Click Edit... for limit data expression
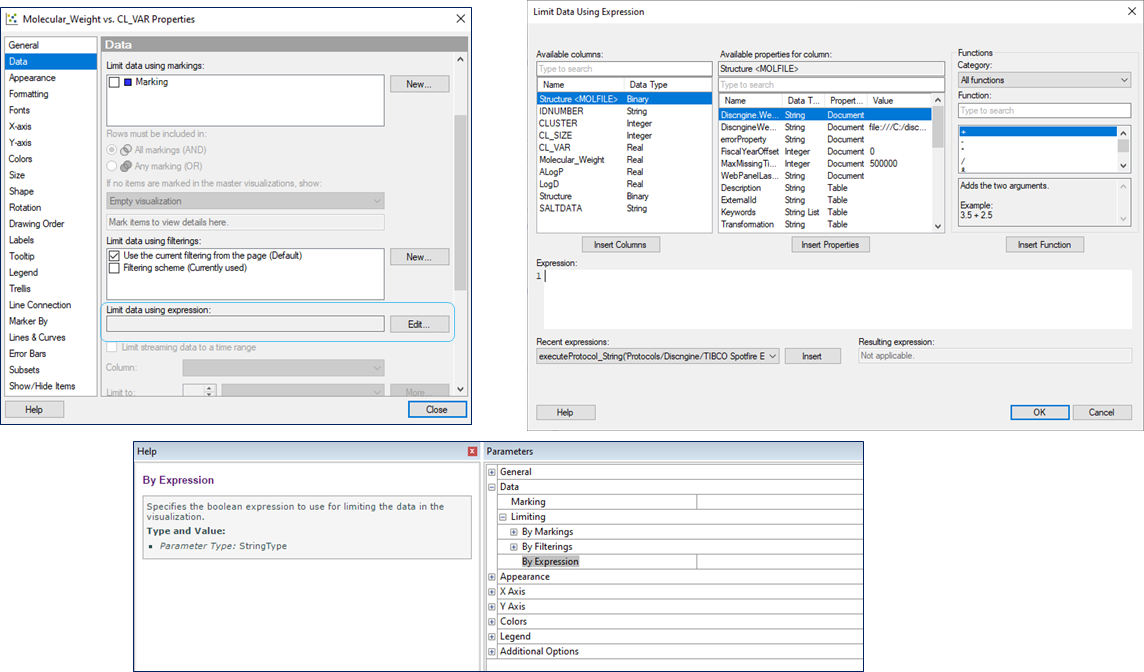This screenshot has height=672, width=1144. 419,324
